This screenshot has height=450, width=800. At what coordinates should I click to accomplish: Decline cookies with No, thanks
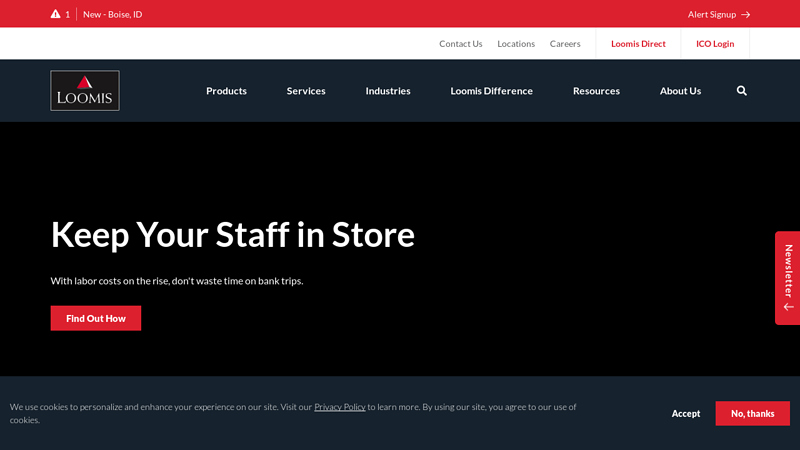(753, 414)
